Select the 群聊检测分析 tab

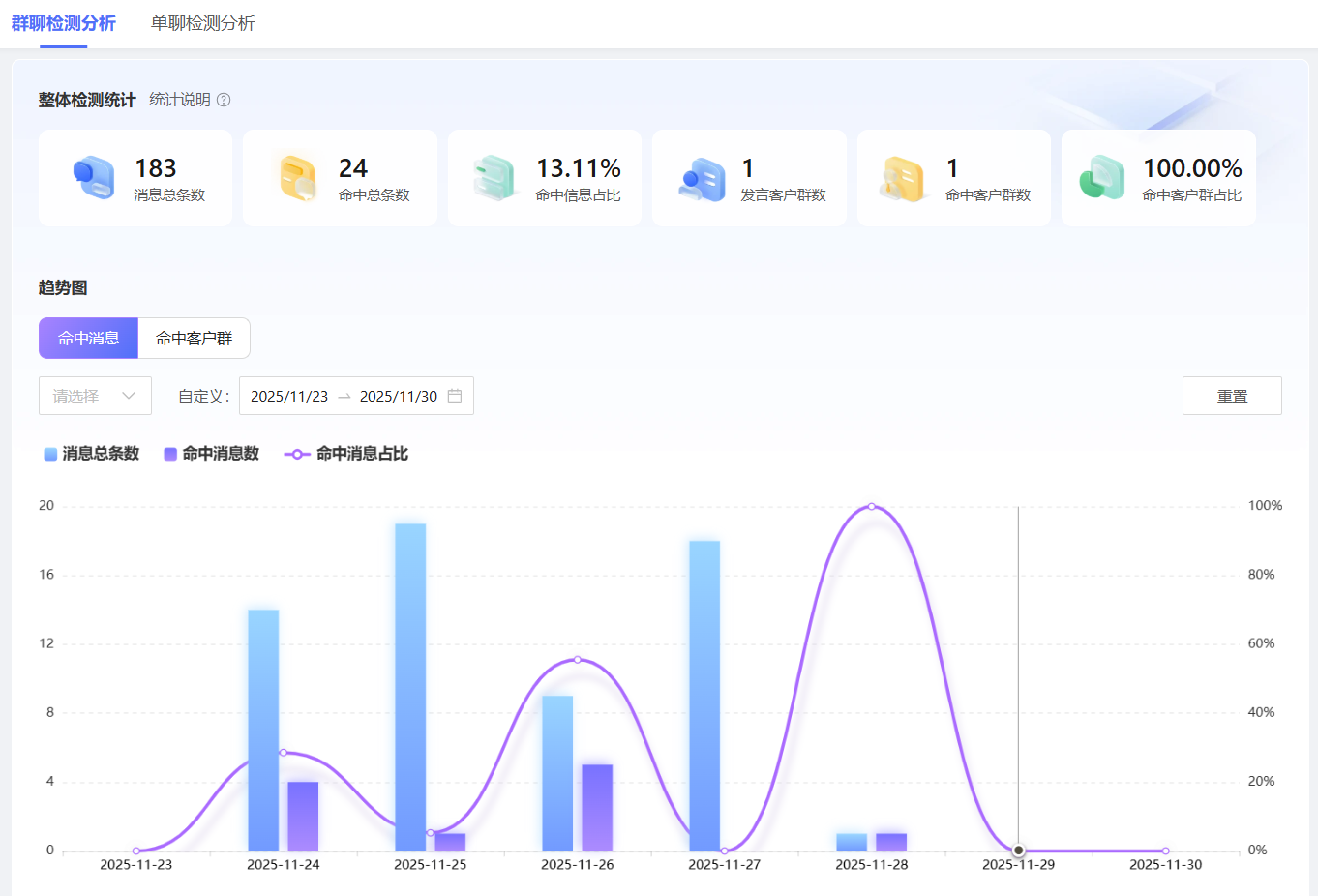[x=64, y=23]
